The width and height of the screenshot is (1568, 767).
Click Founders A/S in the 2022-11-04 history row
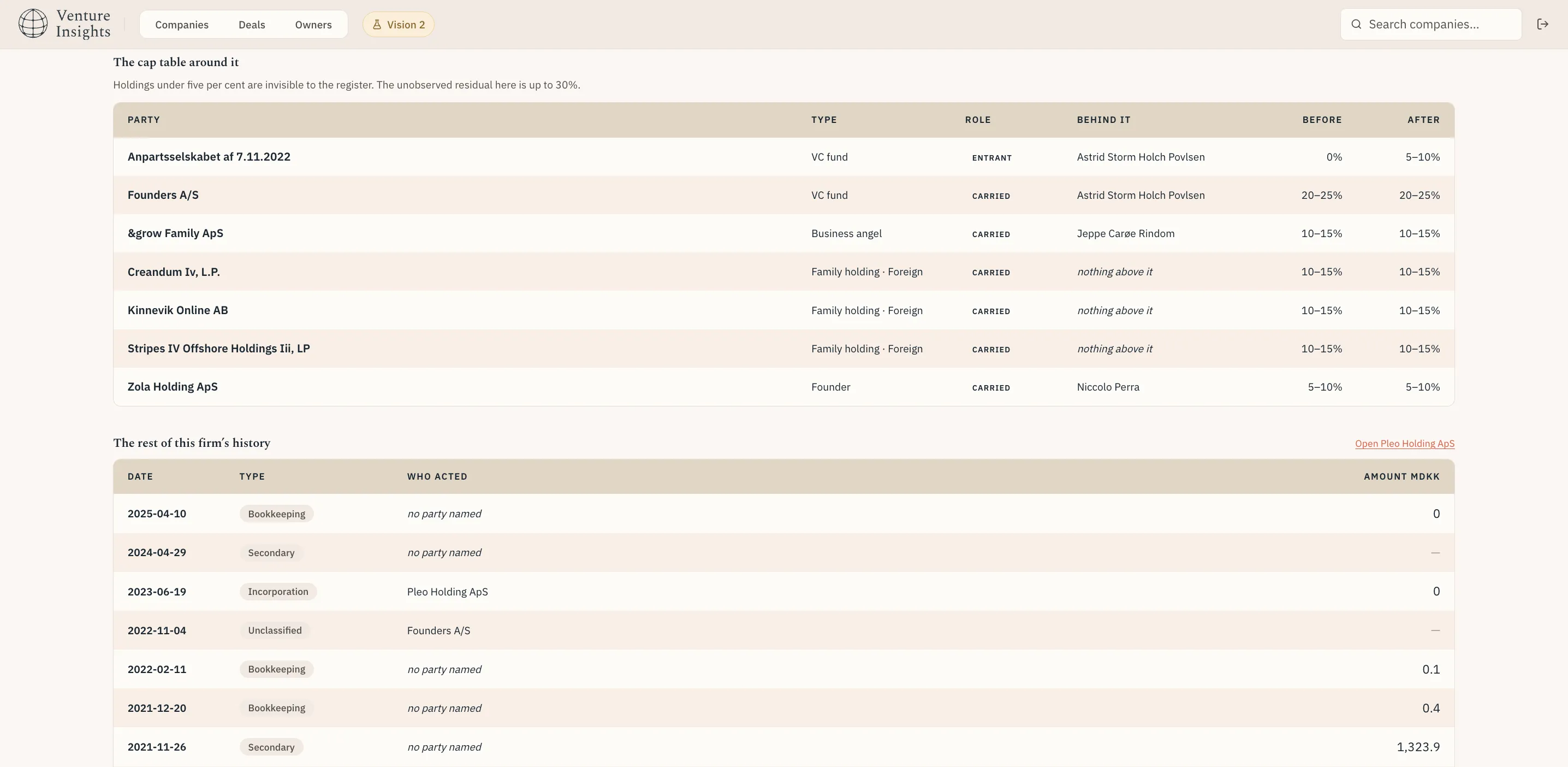438,630
